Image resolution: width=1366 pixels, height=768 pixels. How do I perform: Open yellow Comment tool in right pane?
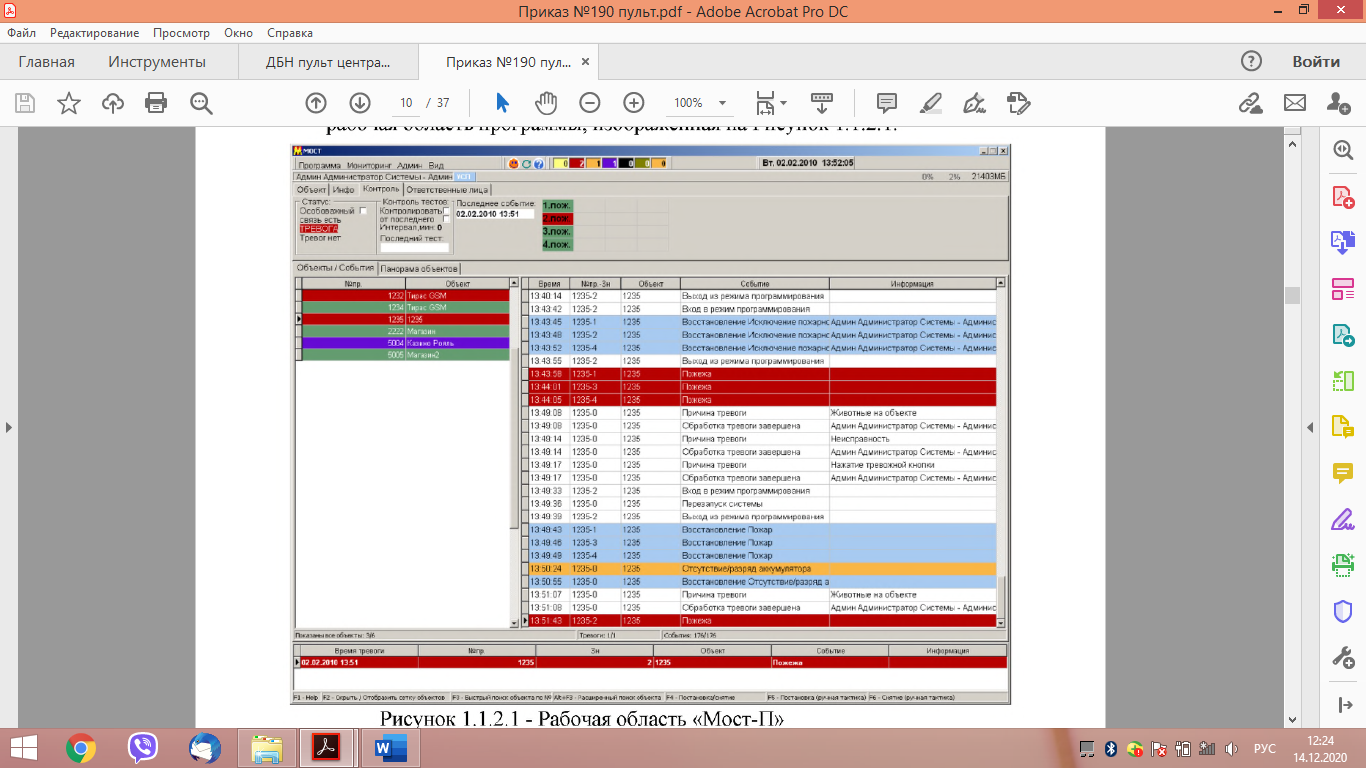pyautogui.click(x=1342, y=473)
